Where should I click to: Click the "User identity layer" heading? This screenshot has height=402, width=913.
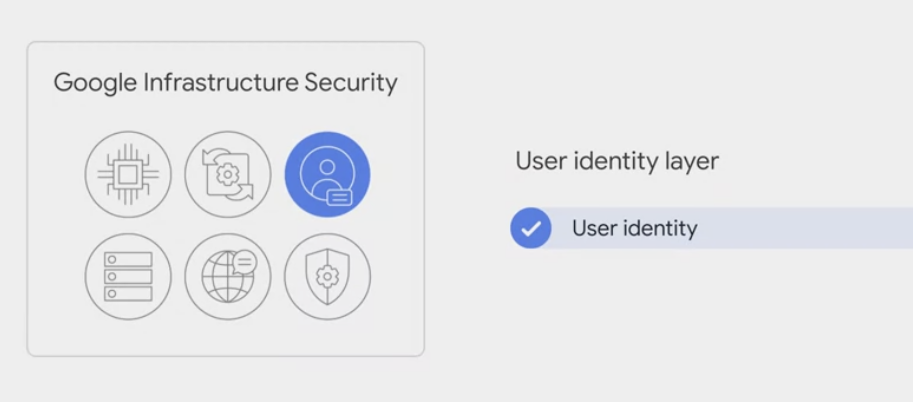point(617,161)
